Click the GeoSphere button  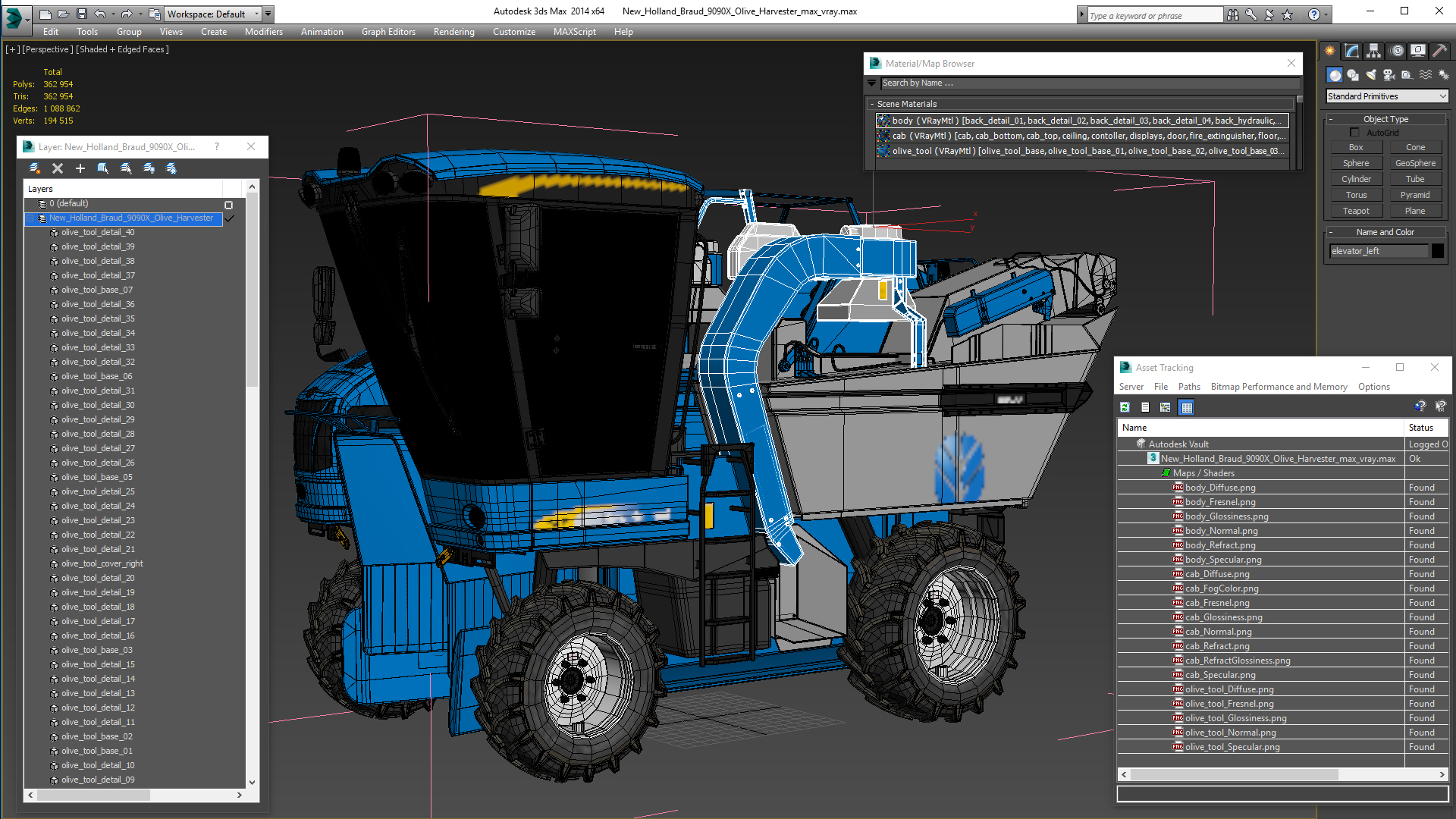1415,163
